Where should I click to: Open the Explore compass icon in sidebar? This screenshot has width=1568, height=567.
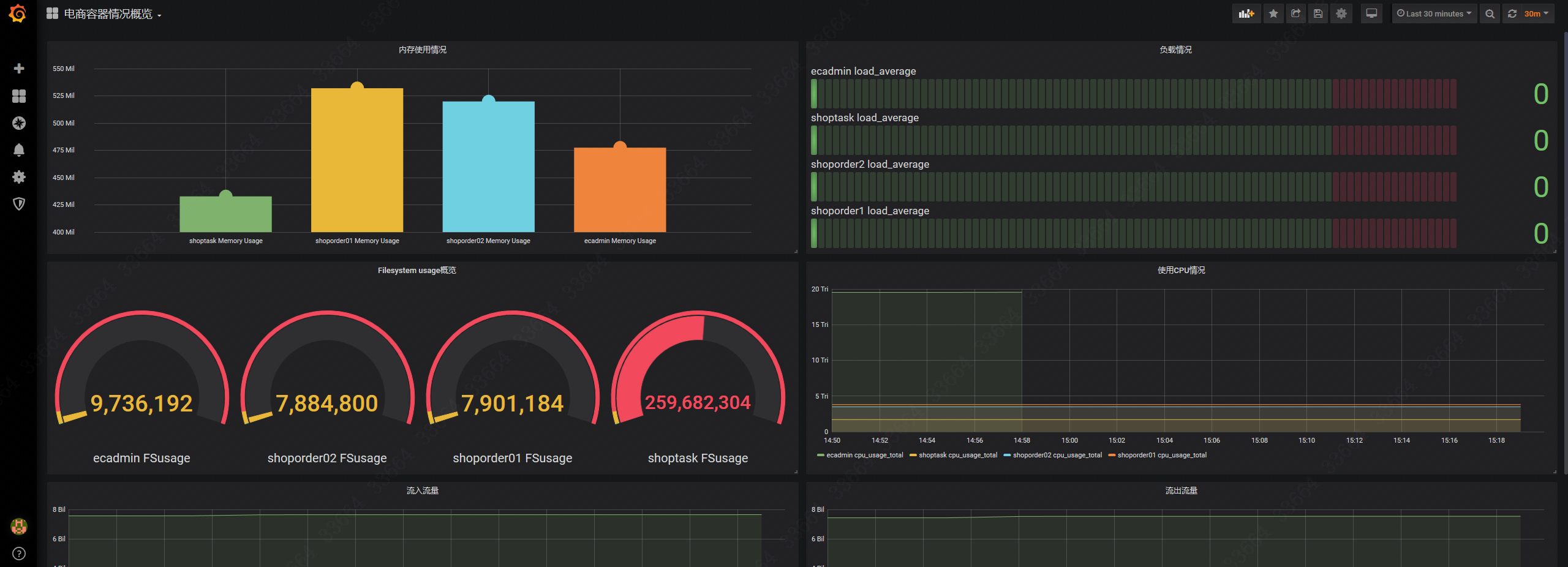19,123
